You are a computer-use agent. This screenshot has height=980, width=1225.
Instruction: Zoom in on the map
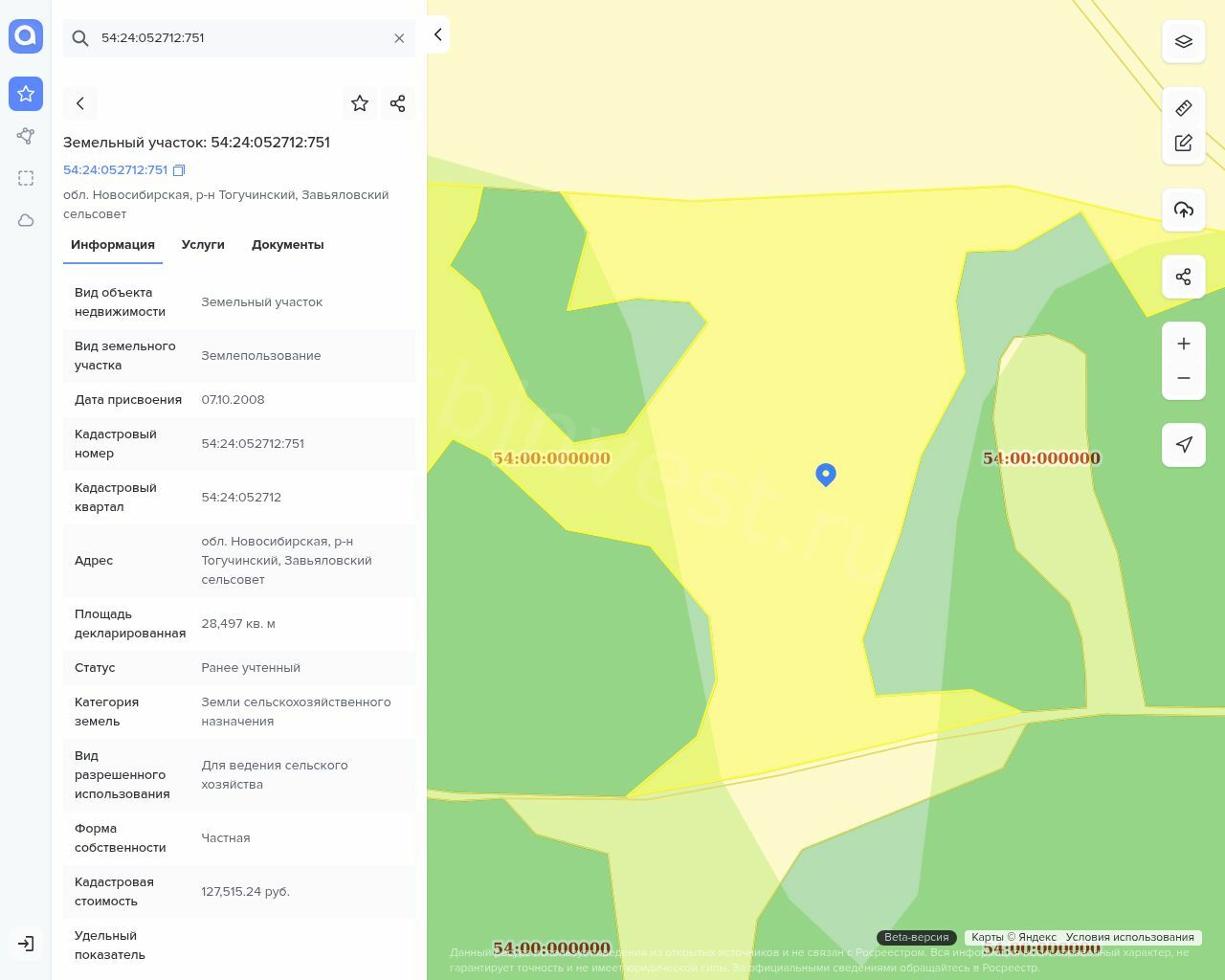(1183, 344)
